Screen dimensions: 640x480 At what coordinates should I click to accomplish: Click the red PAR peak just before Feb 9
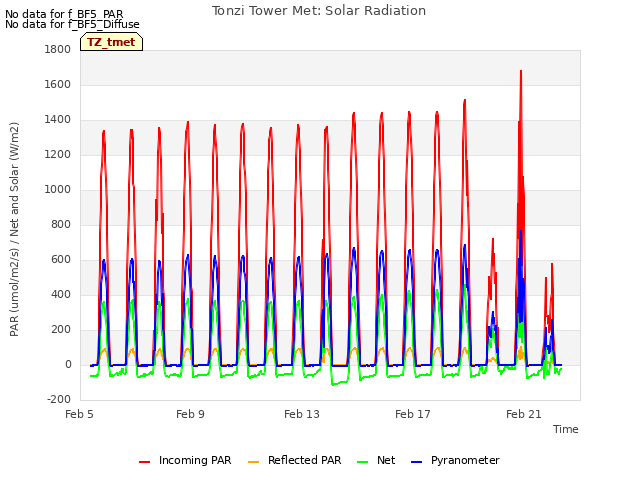point(188,122)
